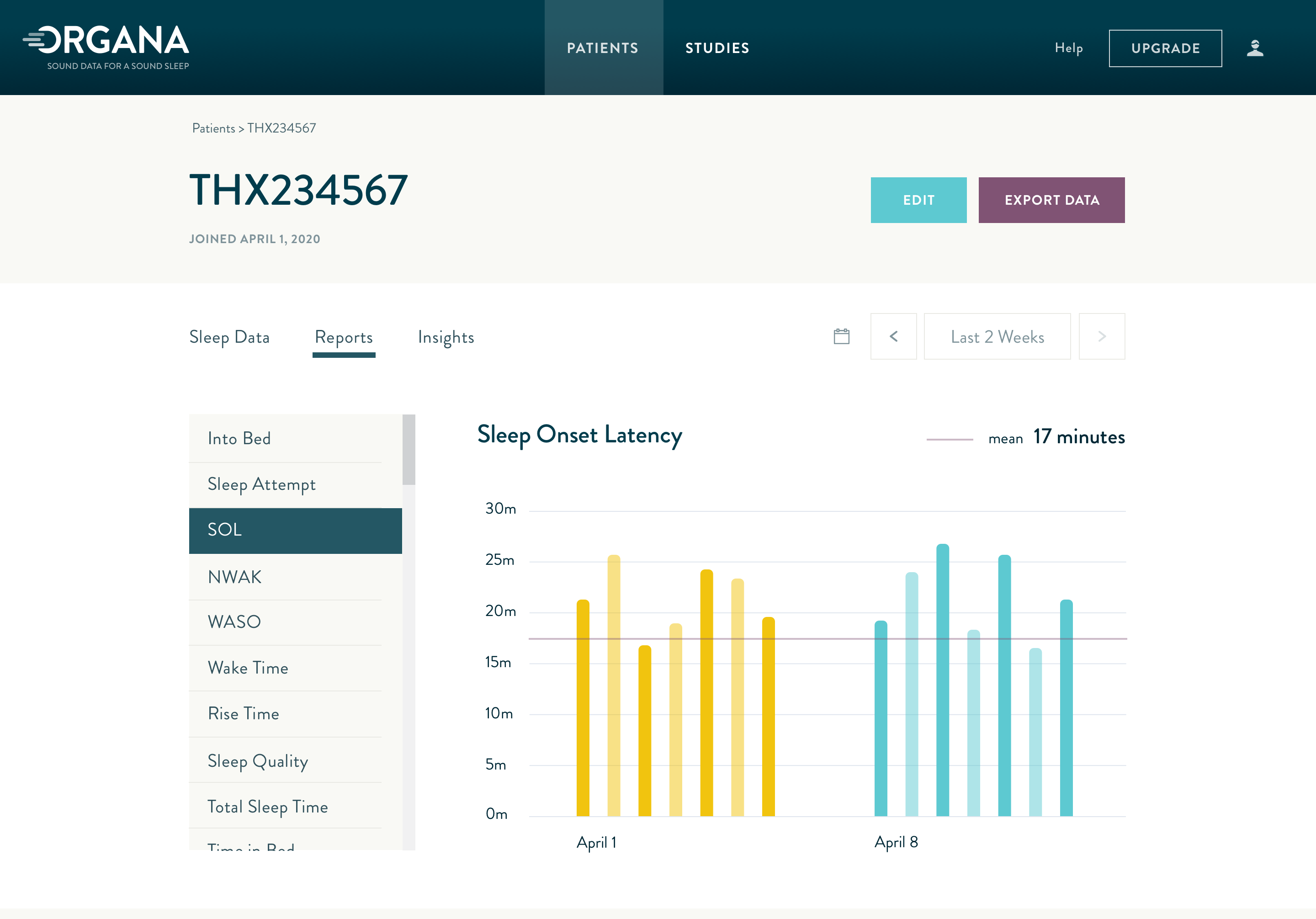Open the calendar date picker icon
The image size is (1316, 919).
click(841, 336)
